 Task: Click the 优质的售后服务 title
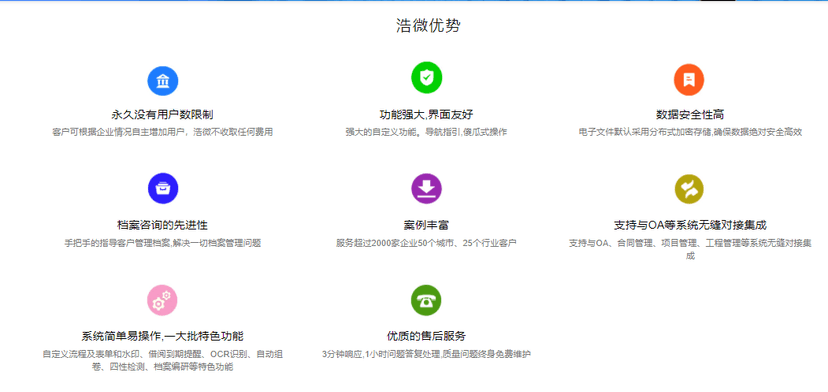[x=426, y=336]
